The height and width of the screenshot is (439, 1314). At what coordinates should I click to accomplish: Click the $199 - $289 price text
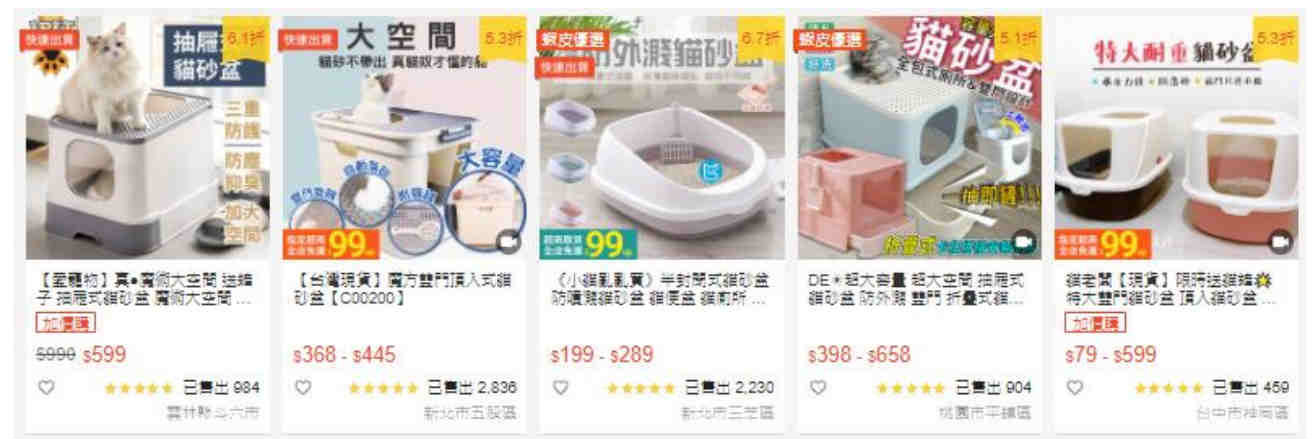(602, 355)
